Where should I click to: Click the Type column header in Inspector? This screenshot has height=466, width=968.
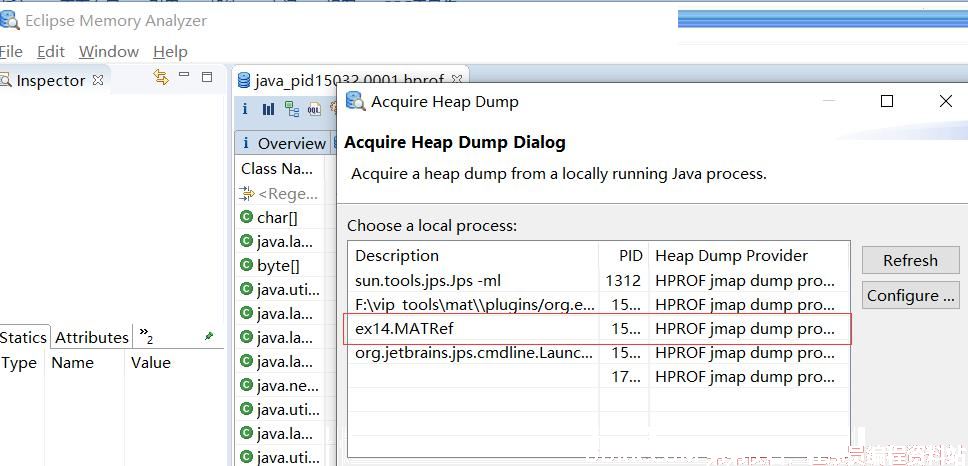coord(22,363)
